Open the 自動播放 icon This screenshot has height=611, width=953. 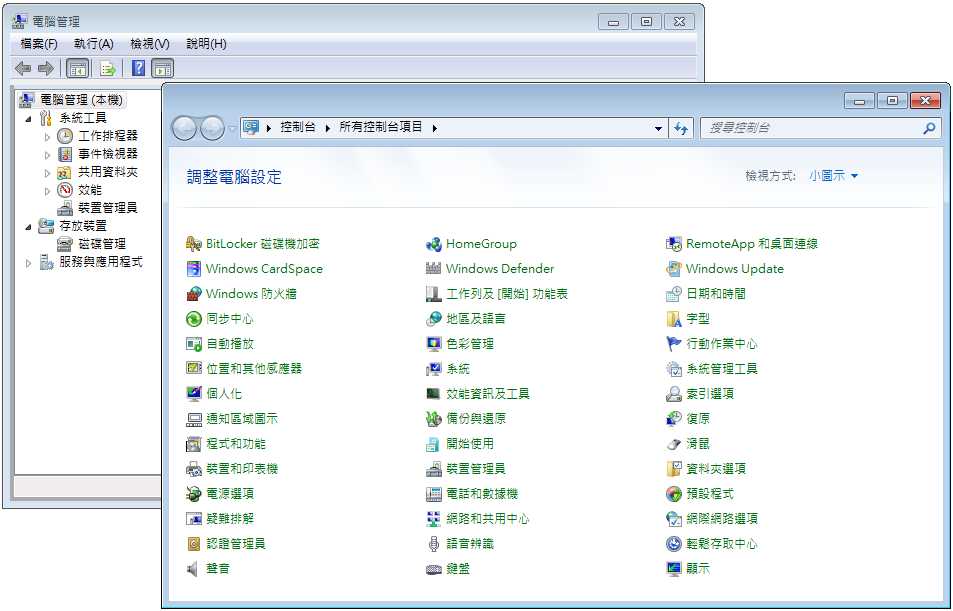click(x=193, y=343)
